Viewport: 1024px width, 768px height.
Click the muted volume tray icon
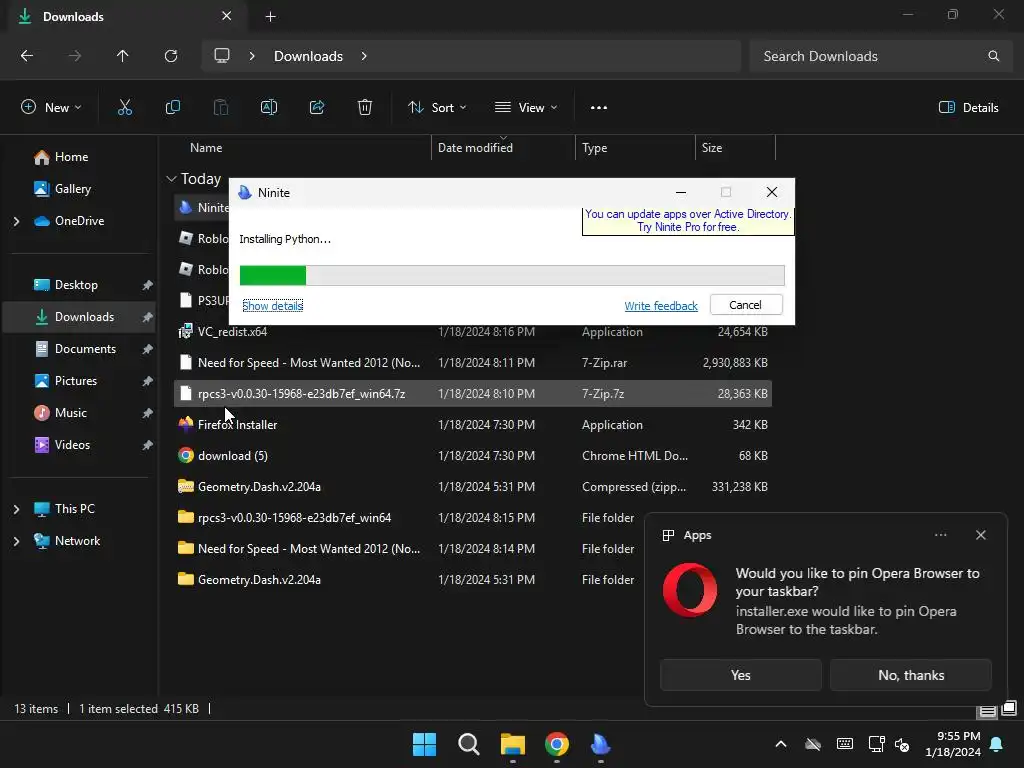coord(902,744)
